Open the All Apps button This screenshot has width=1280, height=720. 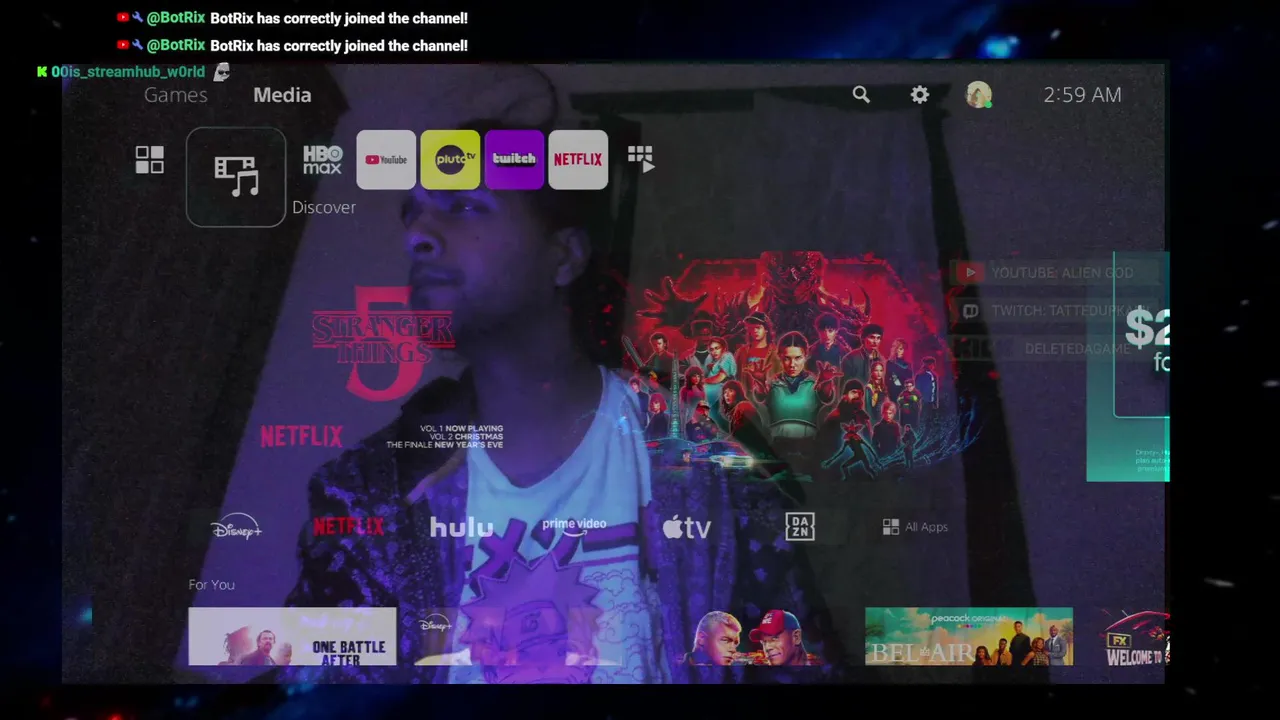pos(915,527)
